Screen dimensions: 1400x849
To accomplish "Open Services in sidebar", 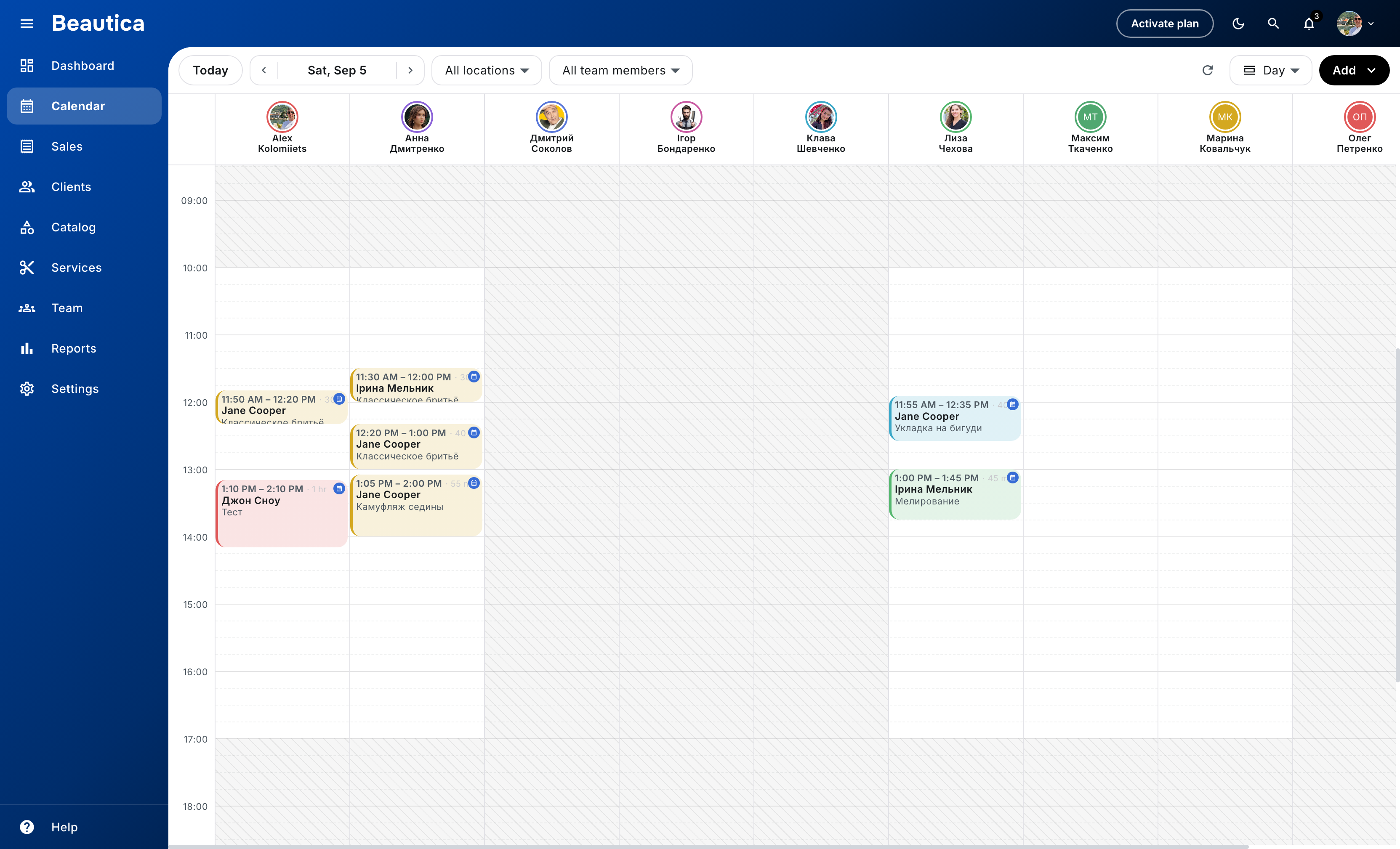I will (84, 268).
